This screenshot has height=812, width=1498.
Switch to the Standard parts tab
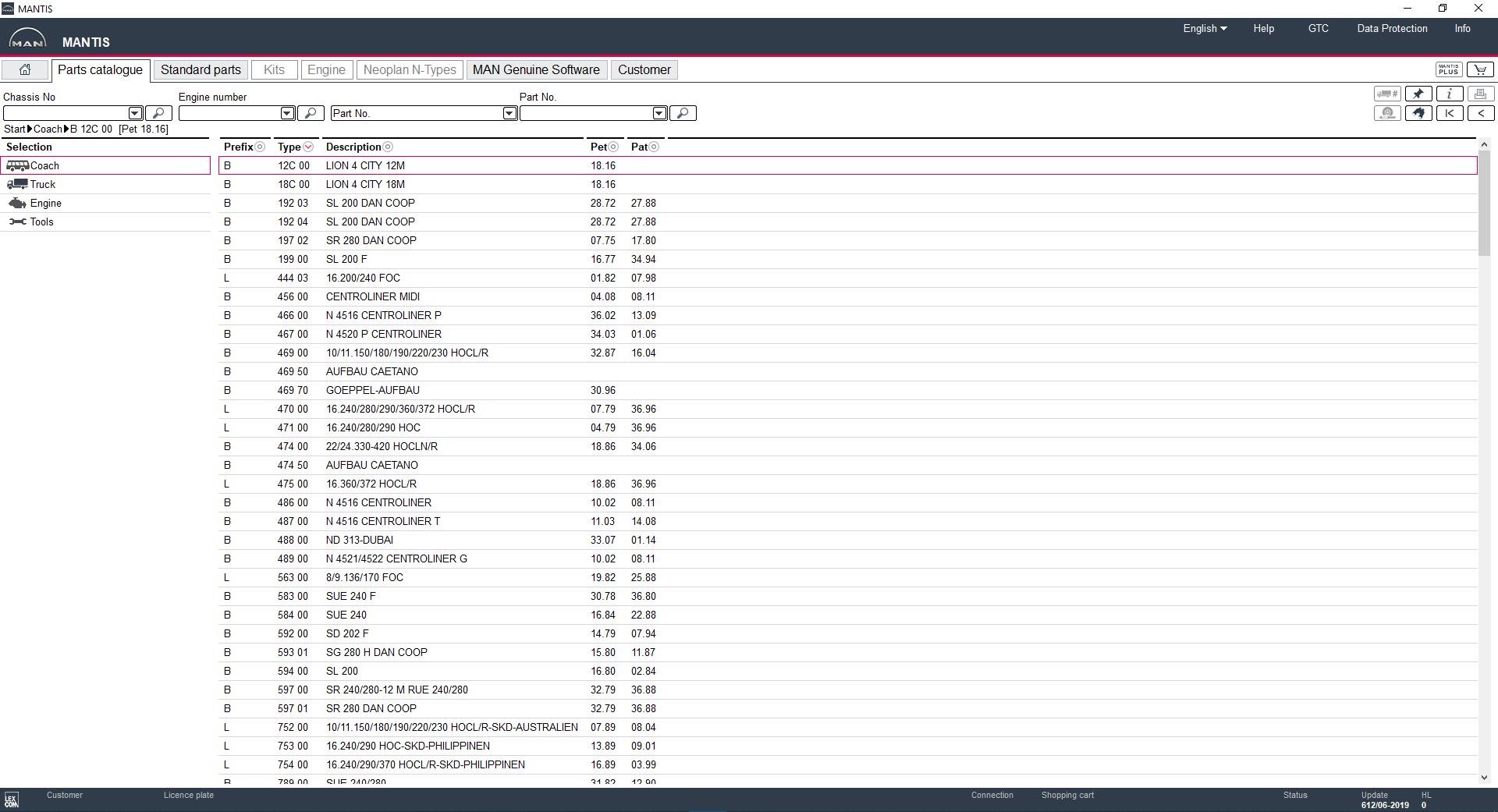[x=201, y=70]
